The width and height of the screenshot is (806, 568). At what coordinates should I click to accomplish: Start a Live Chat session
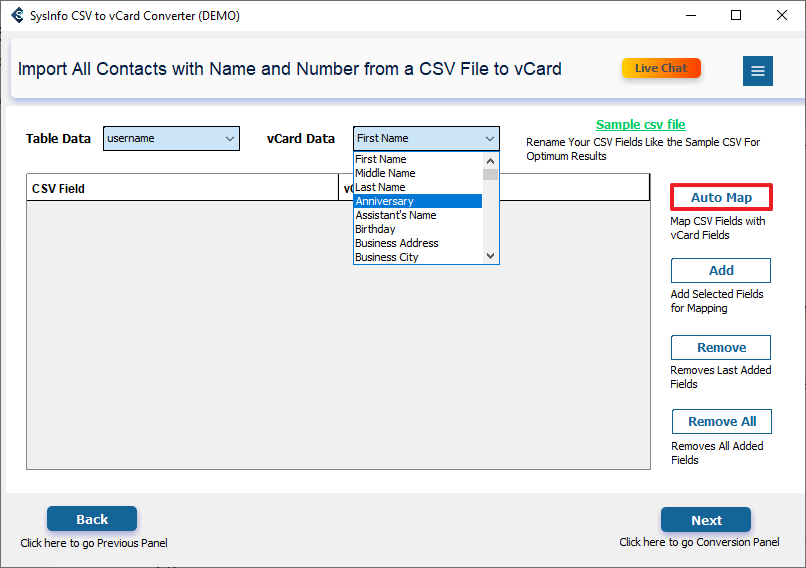click(661, 68)
